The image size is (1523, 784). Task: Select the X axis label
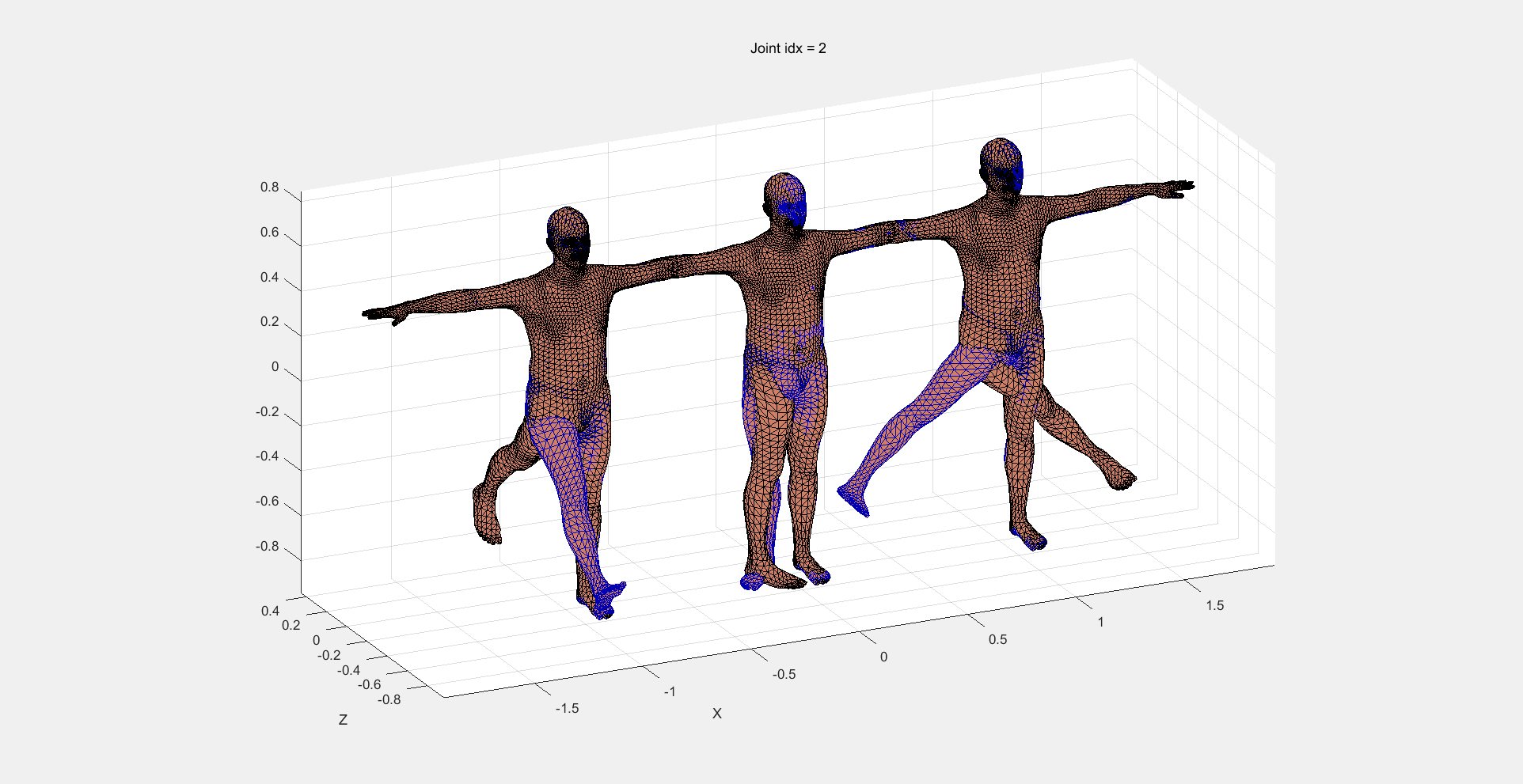[717, 714]
